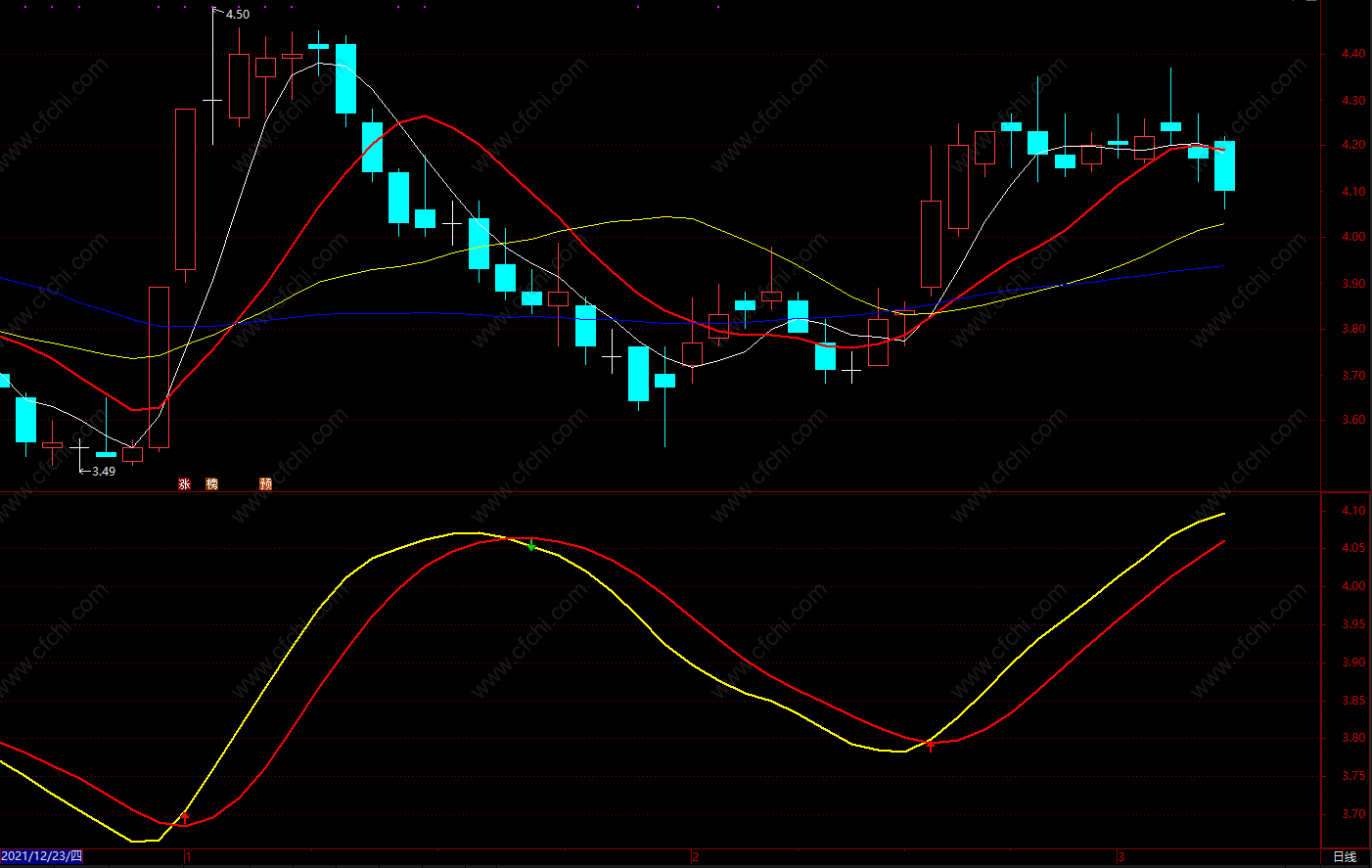The height and width of the screenshot is (868, 1372).
Task: Click the 3.49 low price label
Action: coord(104,472)
